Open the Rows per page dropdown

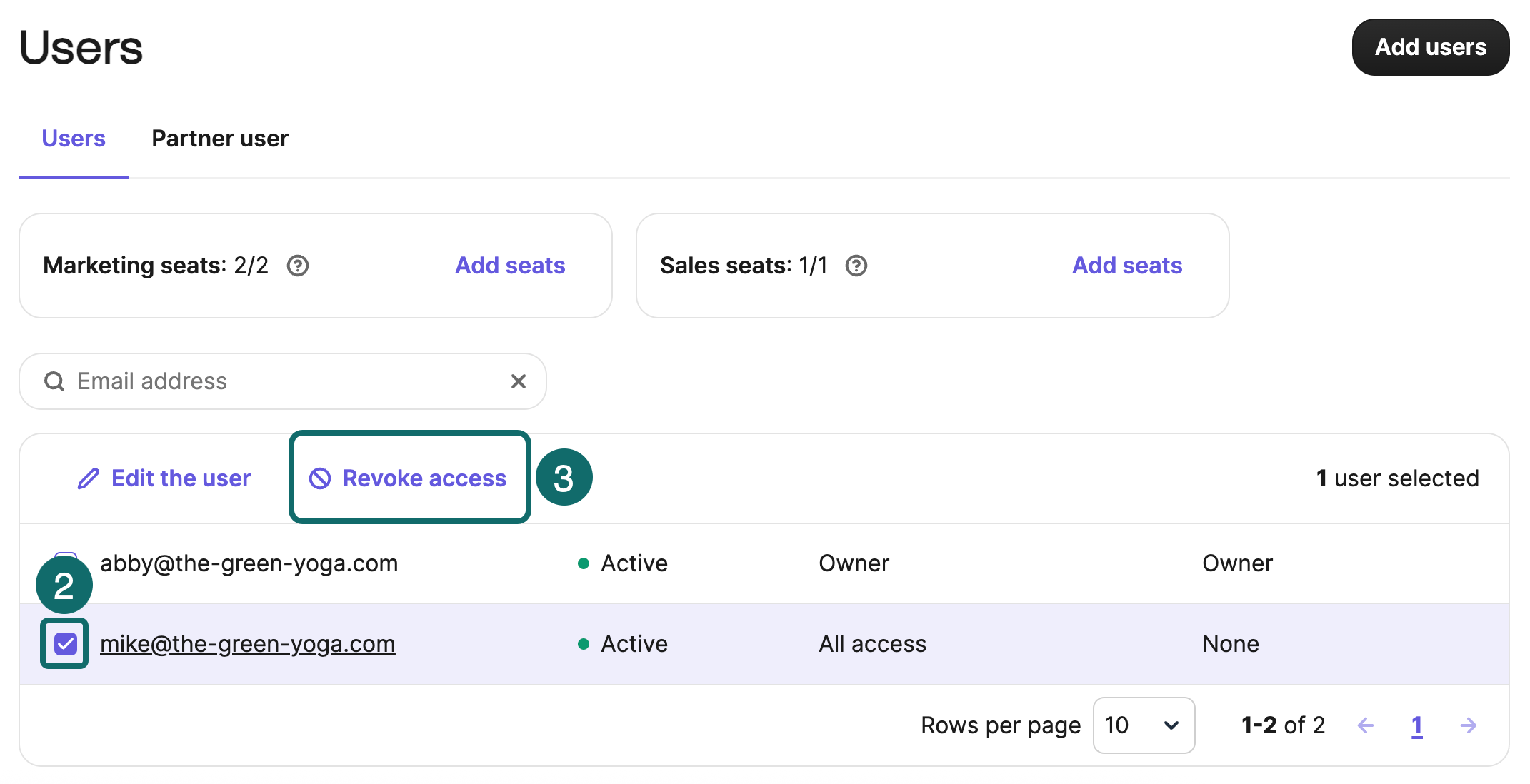point(1143,725)
